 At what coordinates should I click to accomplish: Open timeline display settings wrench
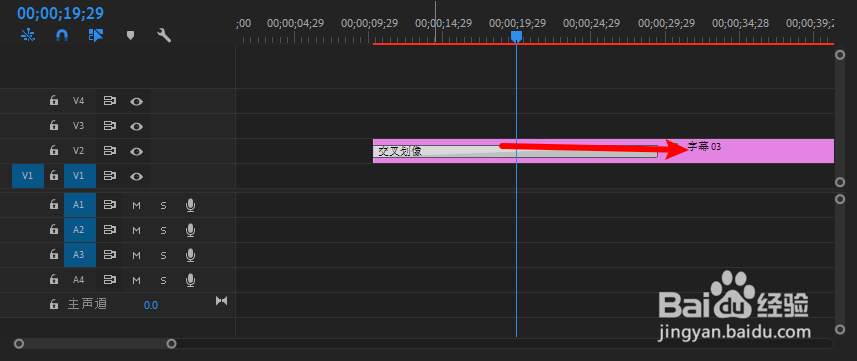tap(164, 36)
